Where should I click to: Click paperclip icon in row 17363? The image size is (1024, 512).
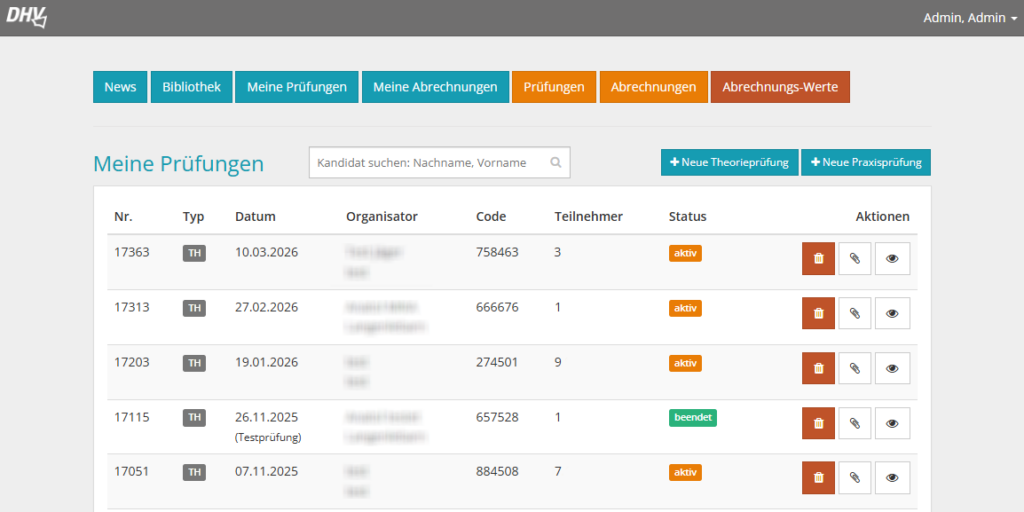[x=854, y=258]
